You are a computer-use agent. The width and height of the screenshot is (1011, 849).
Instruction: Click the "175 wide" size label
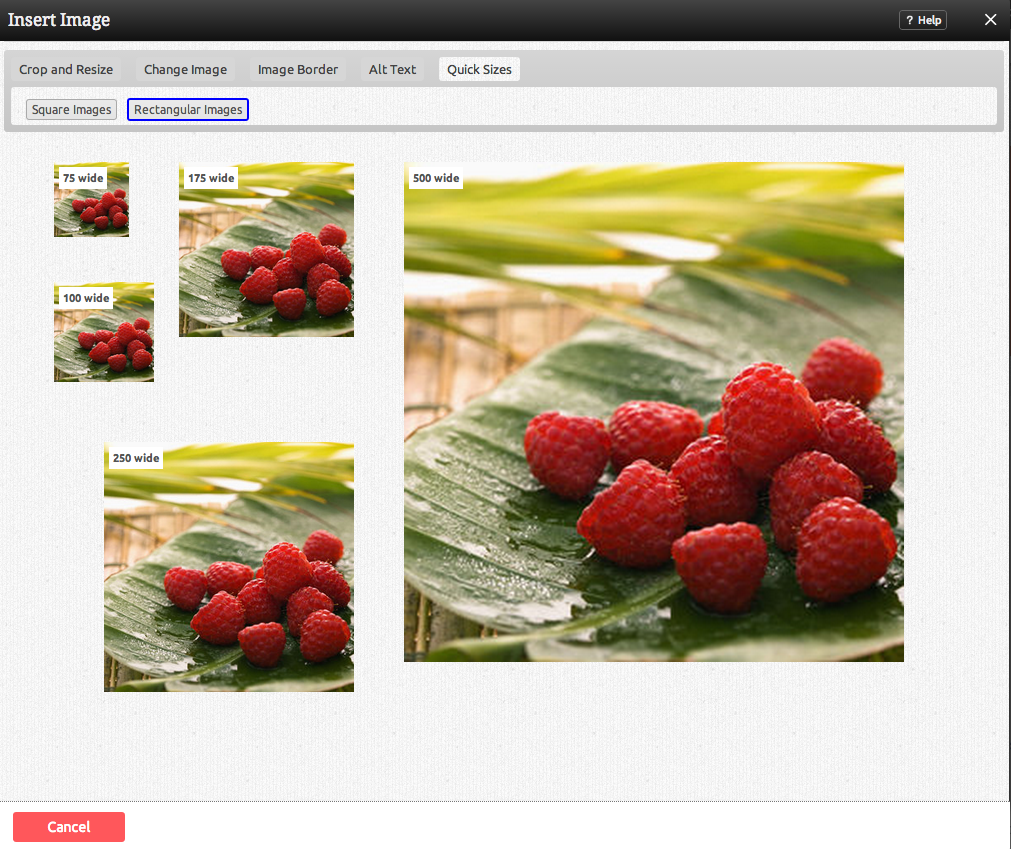coord(211,179)
